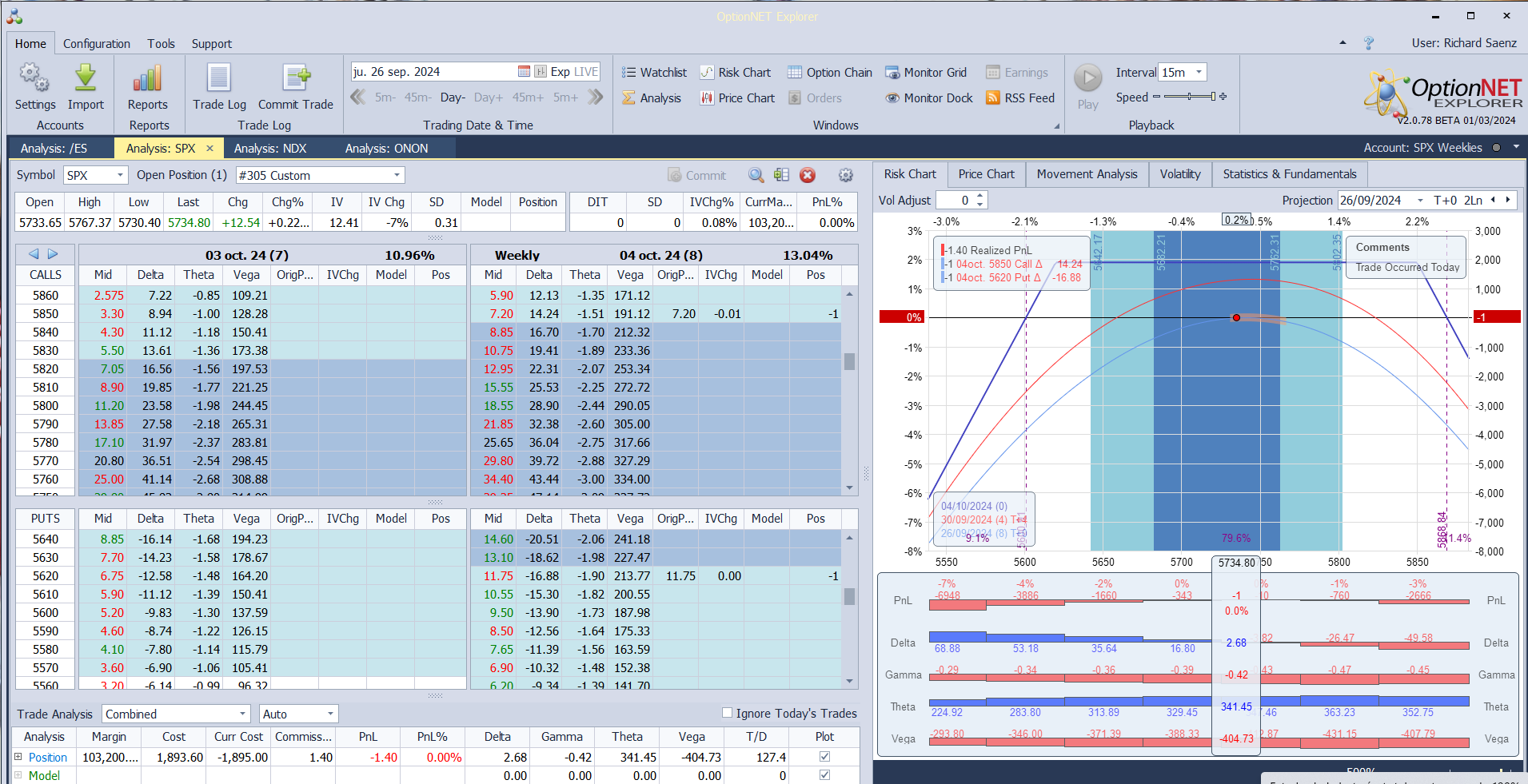Viewport: 1528px width, 784px height.
Task: Toggle the T+0 projection option
Action: (x=1446, y=200)
